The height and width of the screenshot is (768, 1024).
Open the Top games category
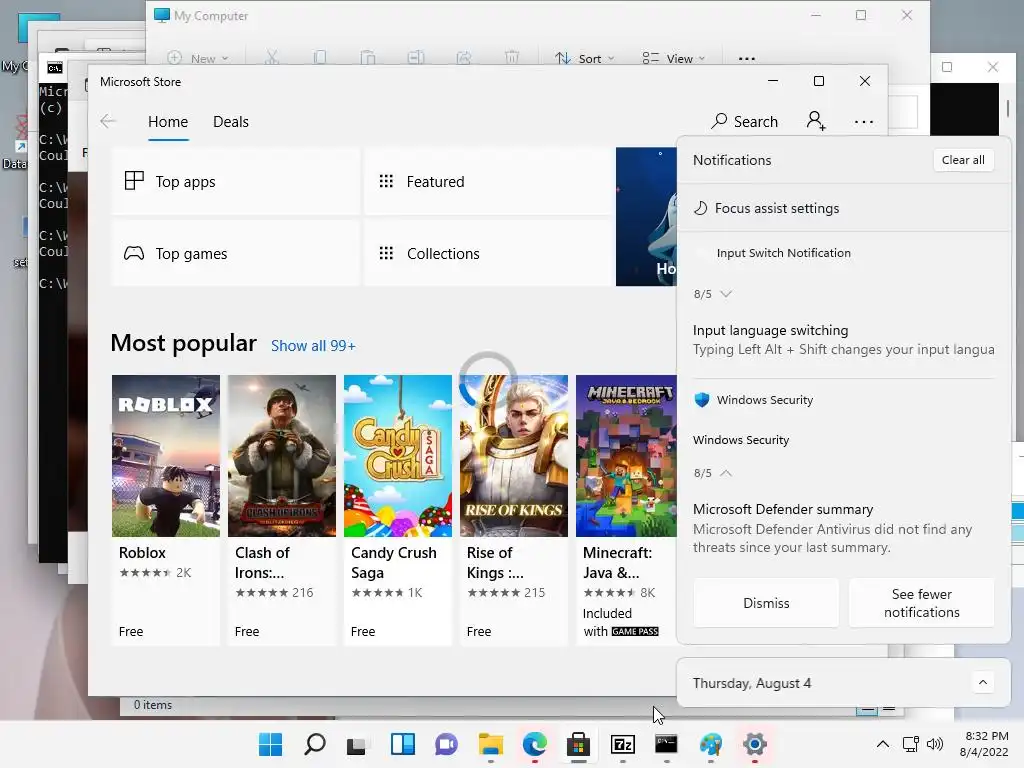click(x=236, y=253)
